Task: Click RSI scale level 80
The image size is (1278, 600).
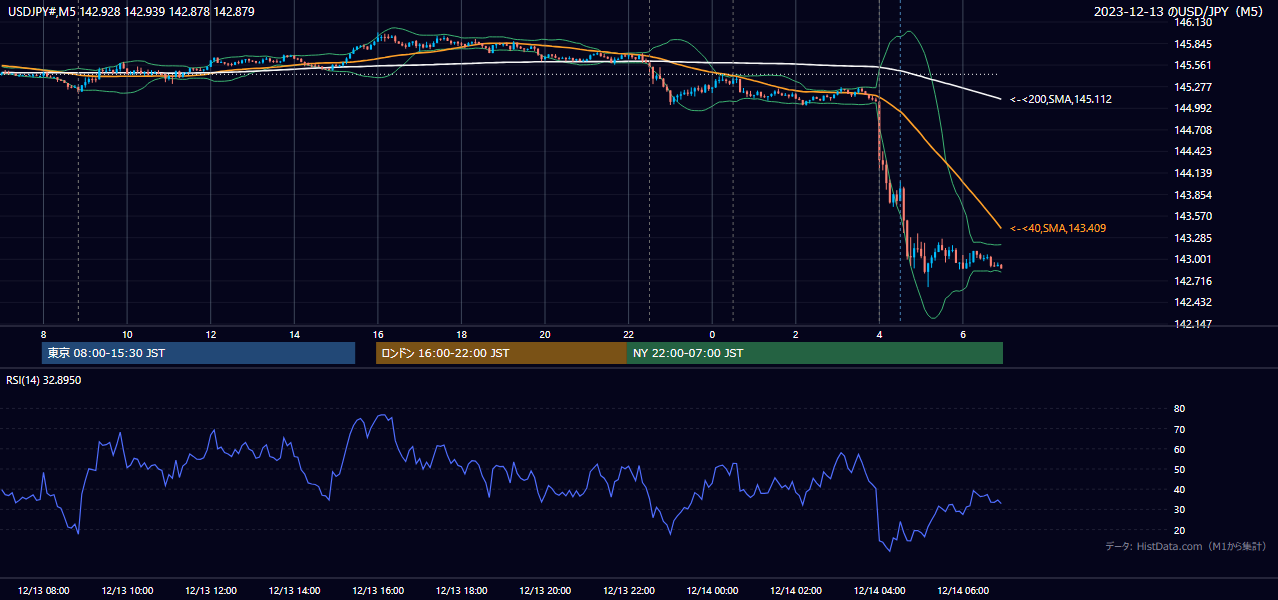Action: tap(1179, 409)
